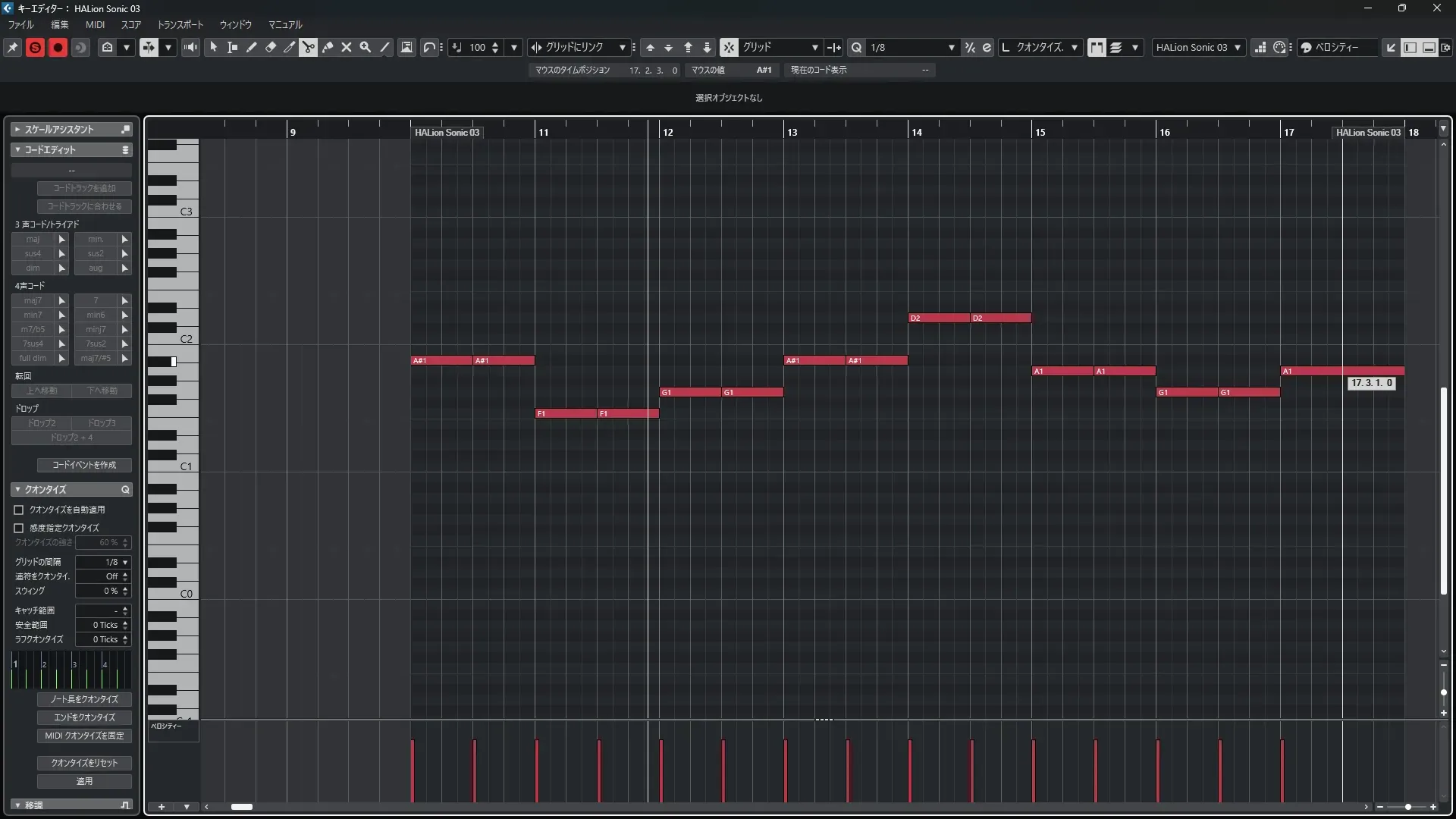Enable クオンタイズを自動適用 checkbox
The height and width of the screenshot is (819, 1456).
tap(19, 510)
